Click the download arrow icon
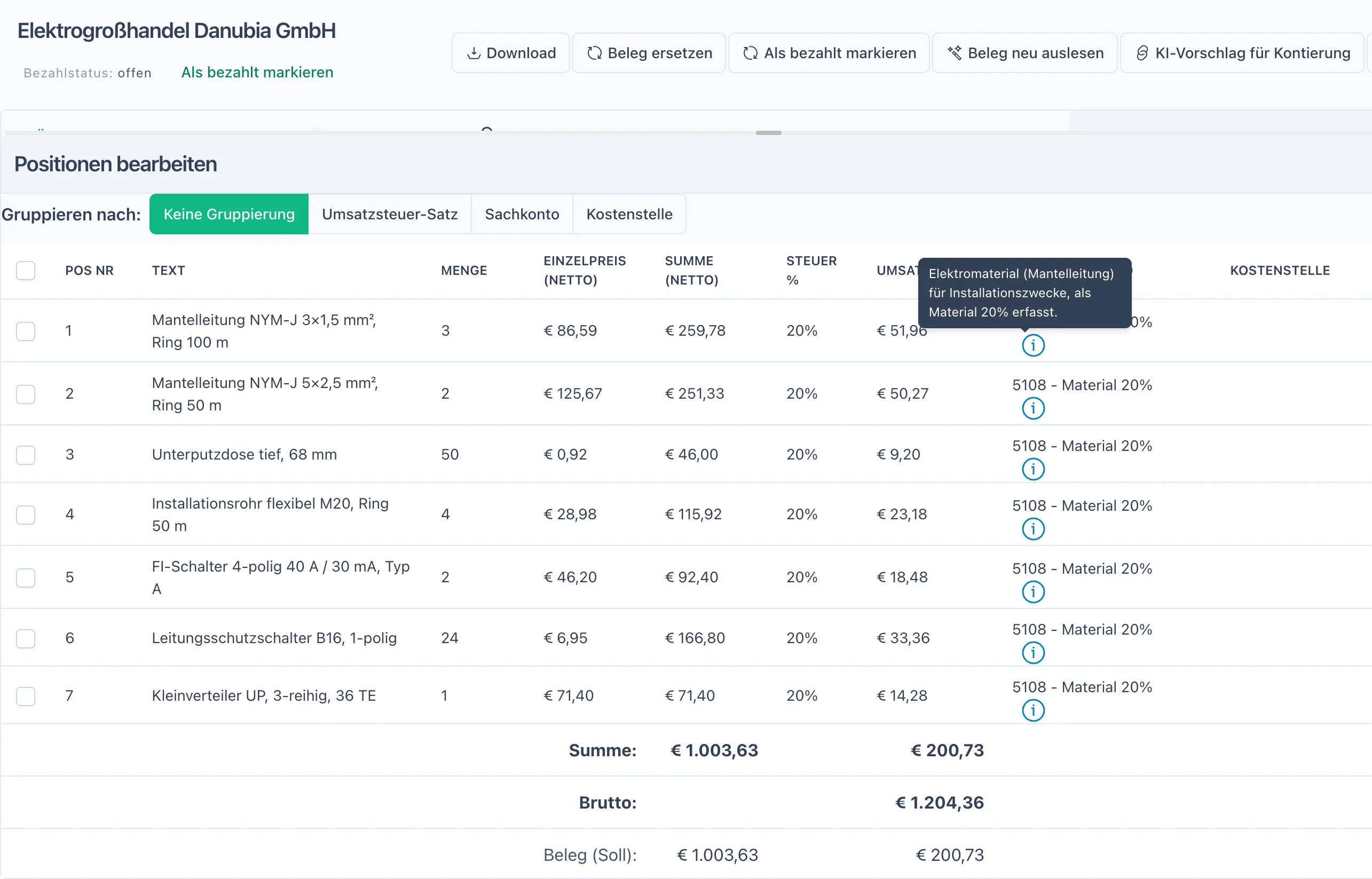 (474, 53)
